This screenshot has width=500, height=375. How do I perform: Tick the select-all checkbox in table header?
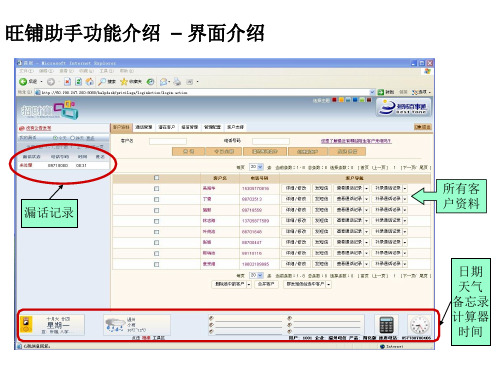(x=156, y=178)
